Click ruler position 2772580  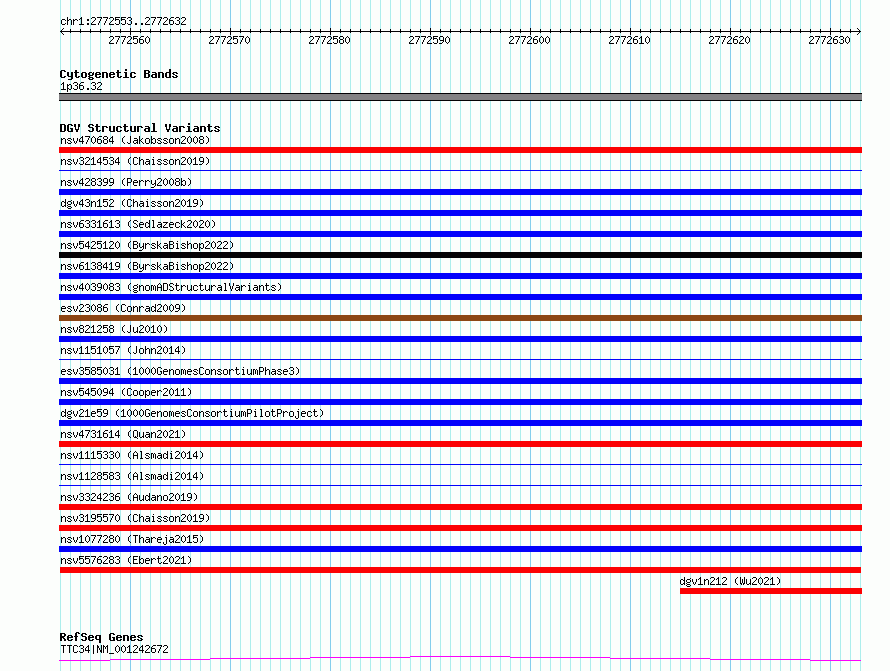point(329,40)
